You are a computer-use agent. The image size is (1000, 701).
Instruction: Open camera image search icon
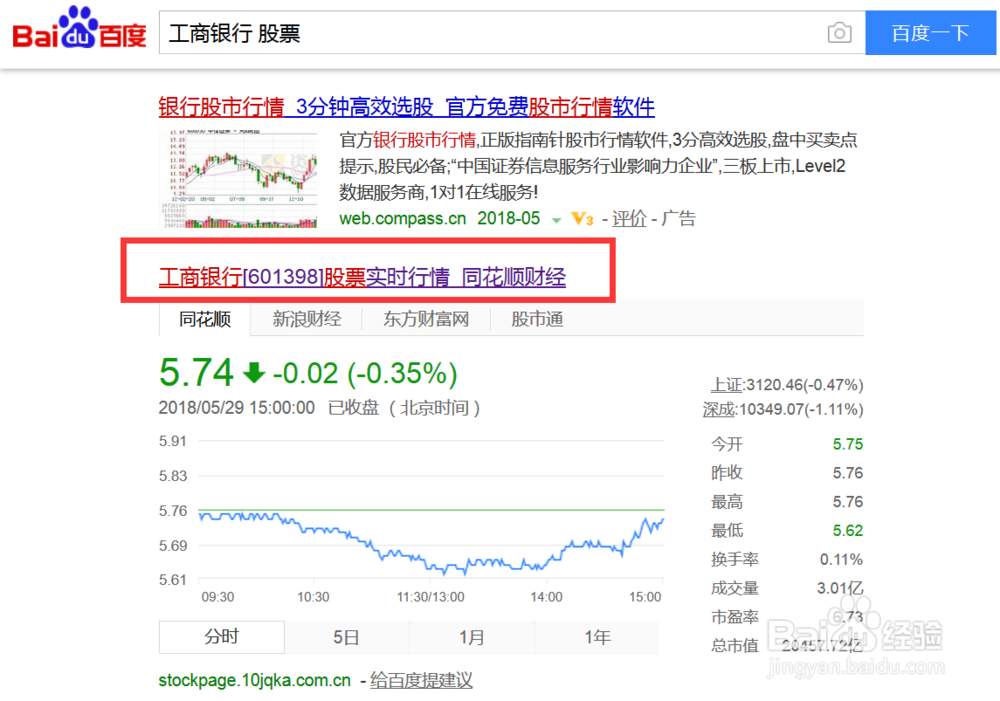click(839, 33)
